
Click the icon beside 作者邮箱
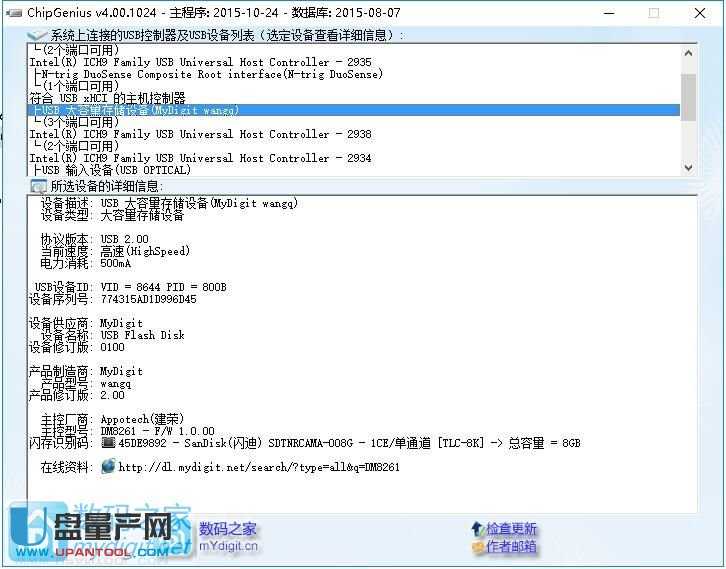pos(477,547)
